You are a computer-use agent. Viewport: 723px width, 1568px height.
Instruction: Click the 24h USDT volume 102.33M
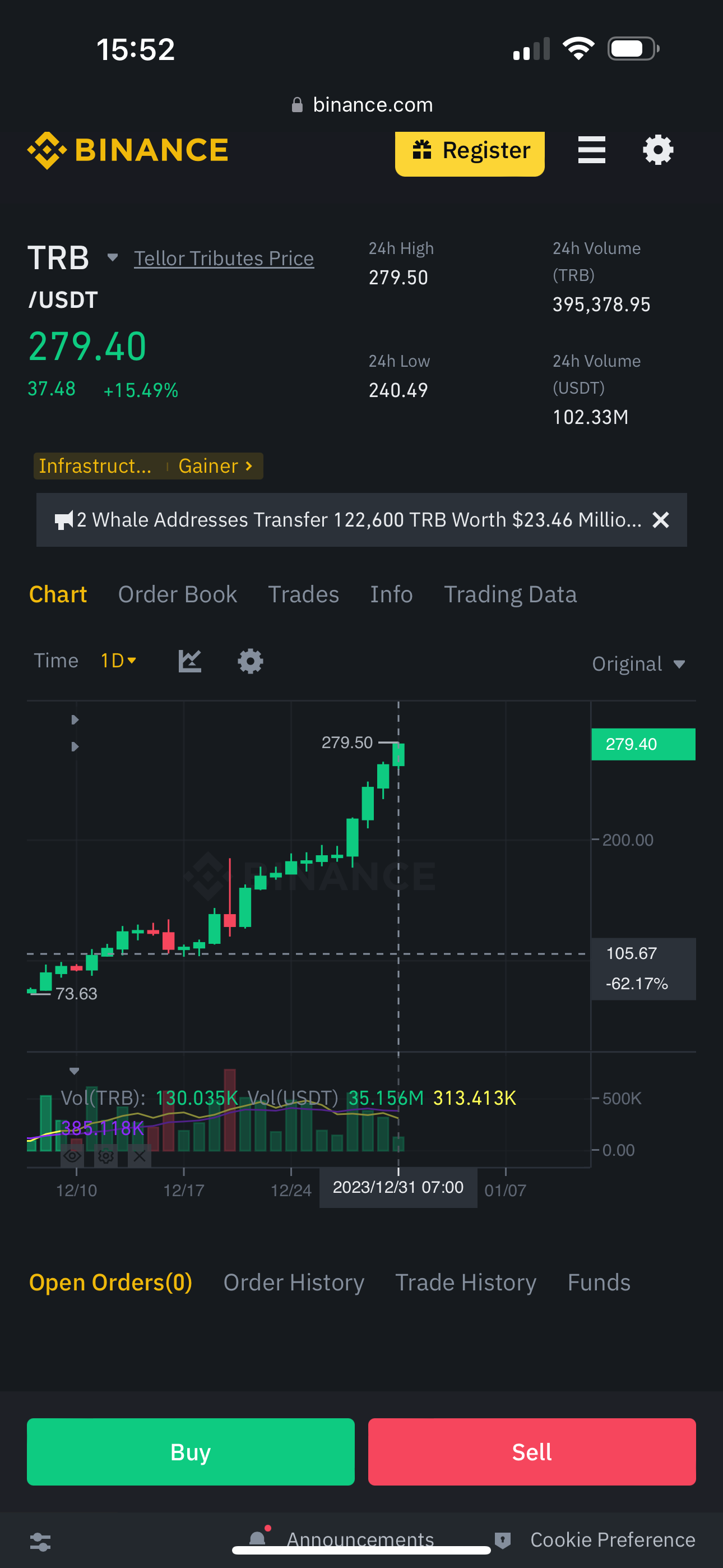[590, 417]
